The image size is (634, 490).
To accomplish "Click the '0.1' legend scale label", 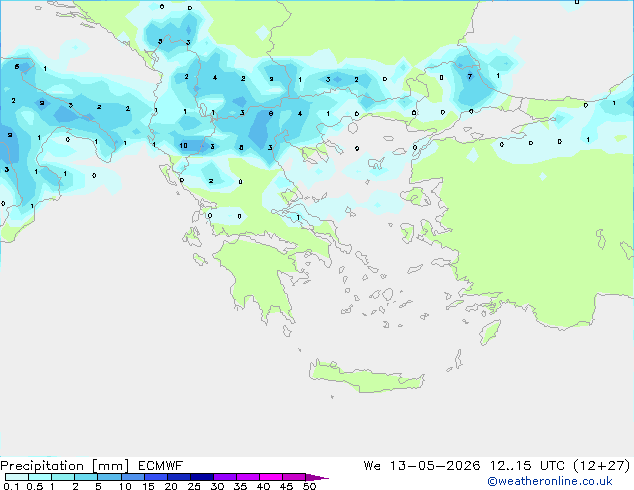I will 11,486.
